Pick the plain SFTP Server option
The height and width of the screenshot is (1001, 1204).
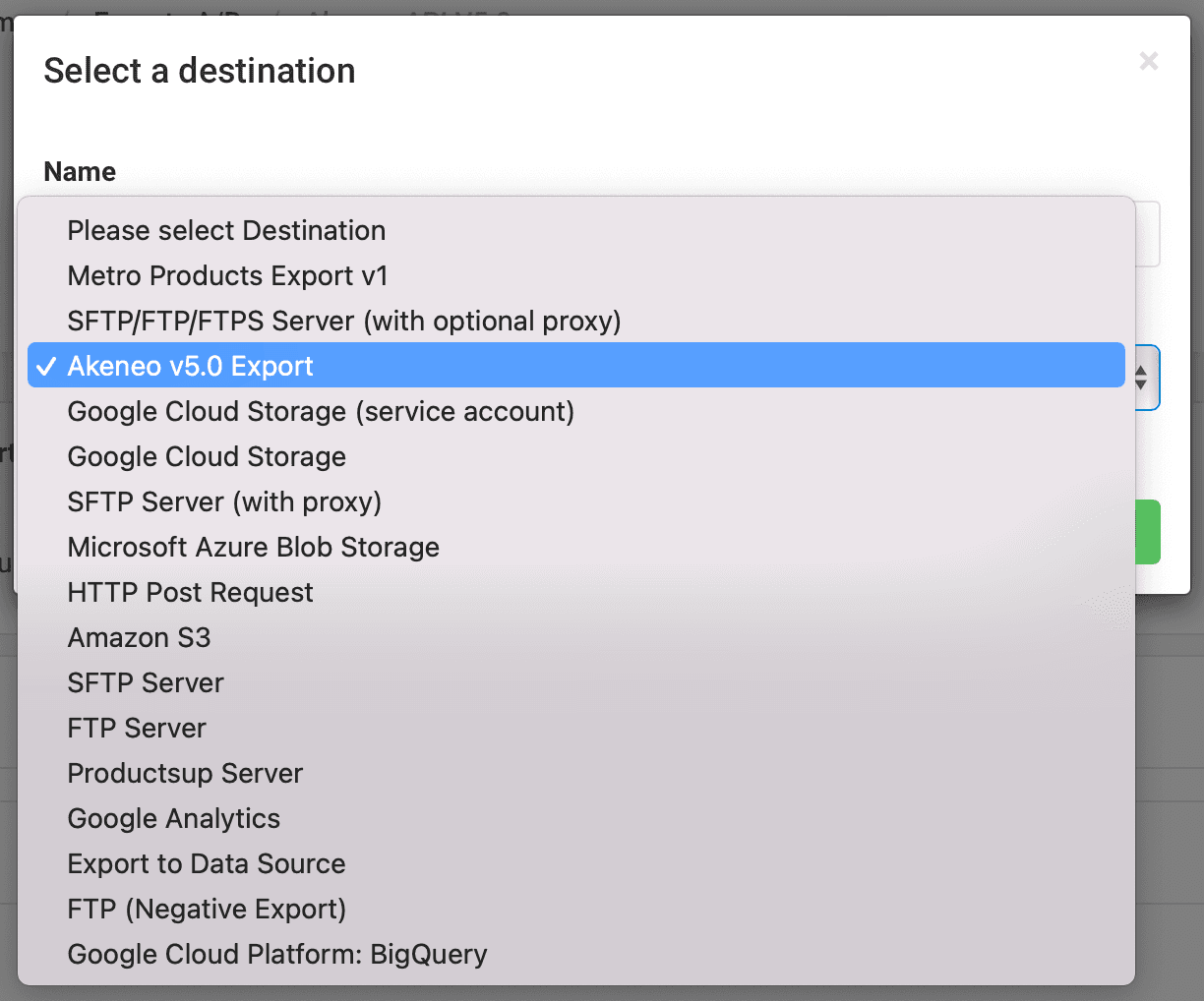(x=146, y=682)
